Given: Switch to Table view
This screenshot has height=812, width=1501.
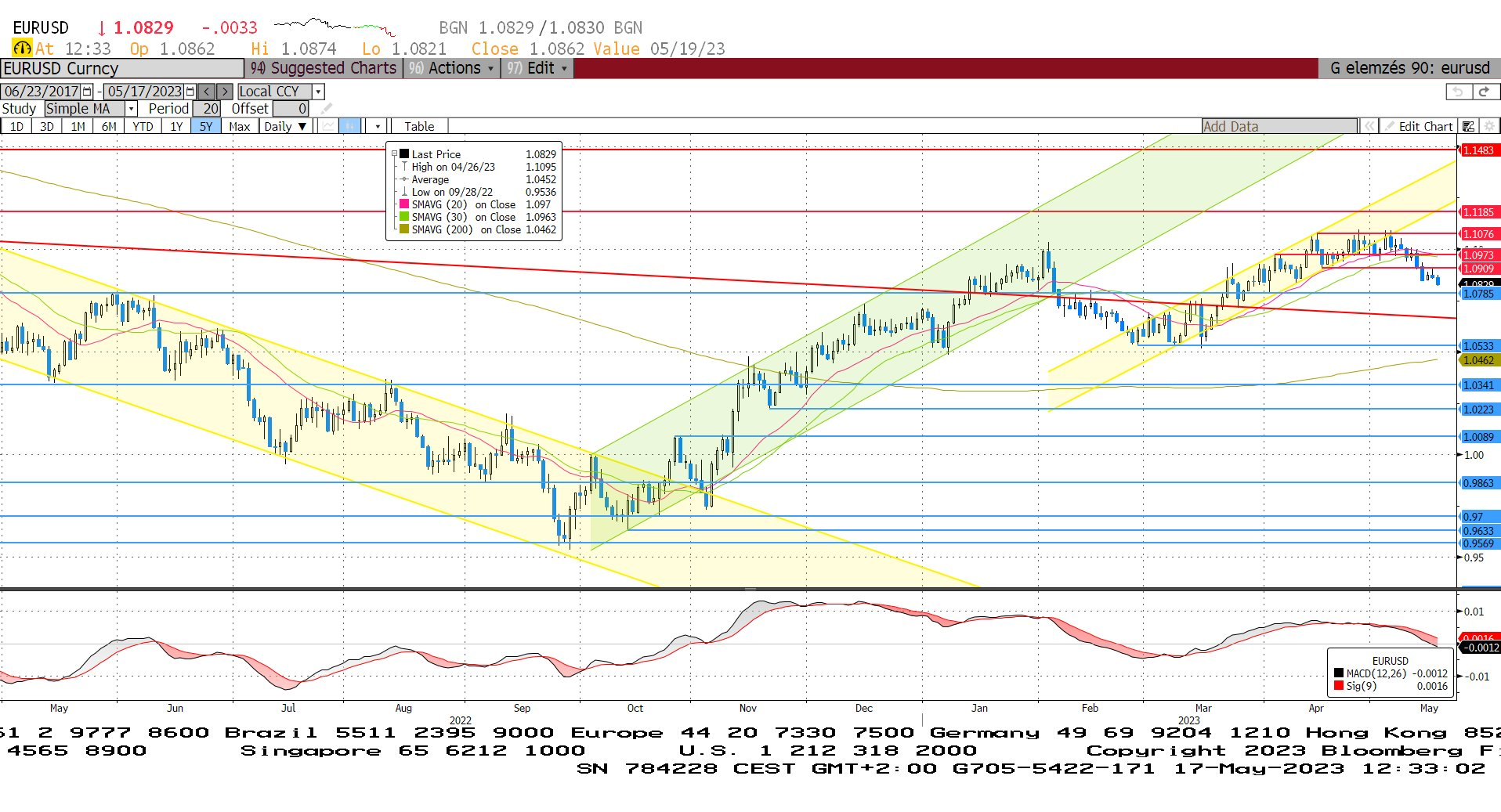Looking at the screenshot, I should point(419,126).
